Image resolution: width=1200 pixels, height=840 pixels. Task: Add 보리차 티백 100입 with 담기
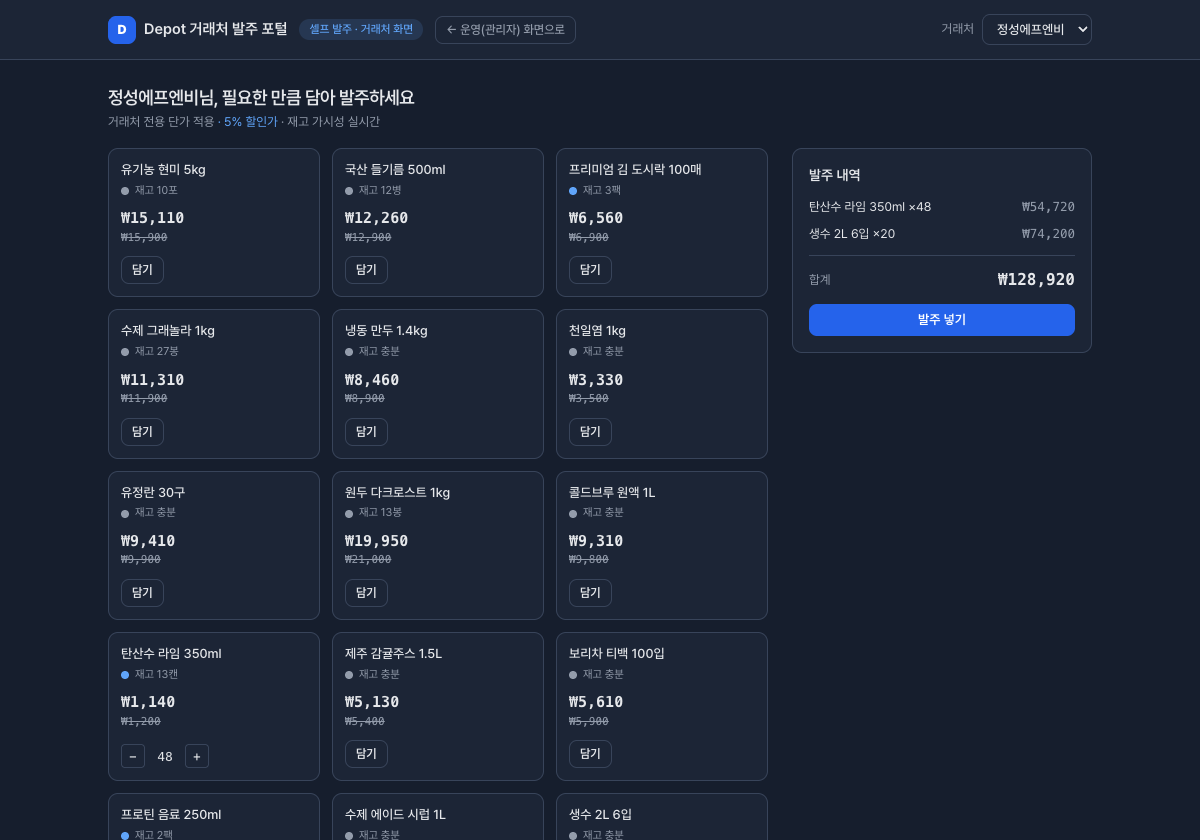tap(590, 754)
